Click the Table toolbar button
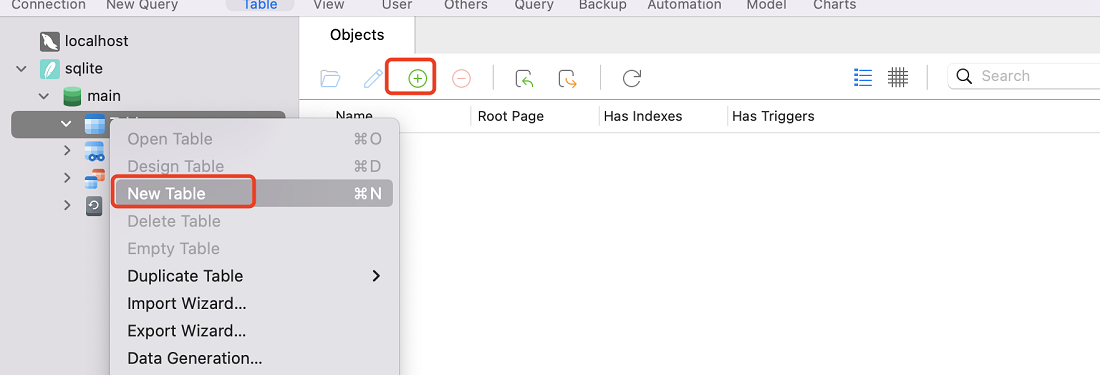This screenshot has height=375, width=1100. [x=260, y=5]
